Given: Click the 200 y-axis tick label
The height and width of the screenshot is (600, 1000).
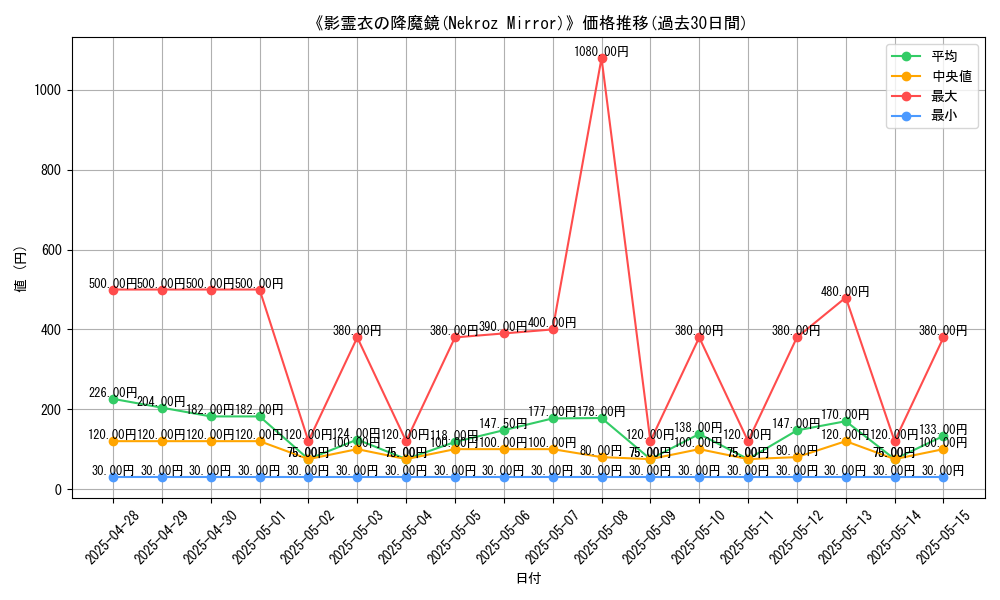Looking at the screenshot, I should pos(51,409).
